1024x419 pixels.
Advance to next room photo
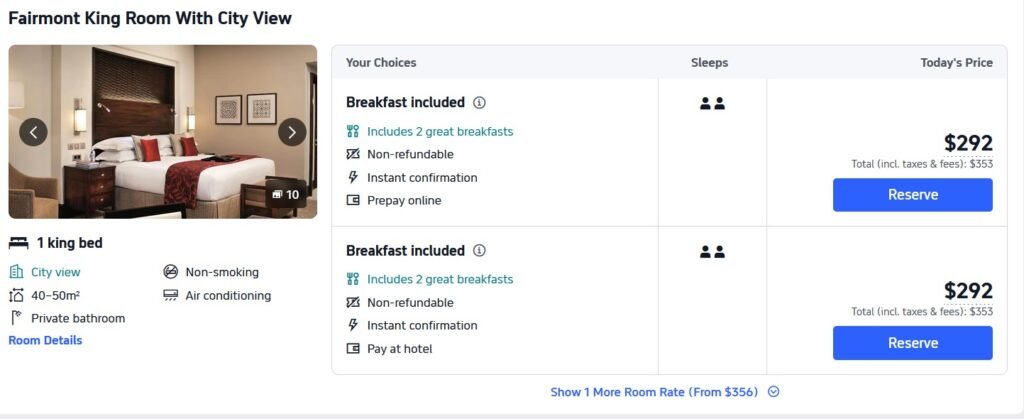point(292,132)
